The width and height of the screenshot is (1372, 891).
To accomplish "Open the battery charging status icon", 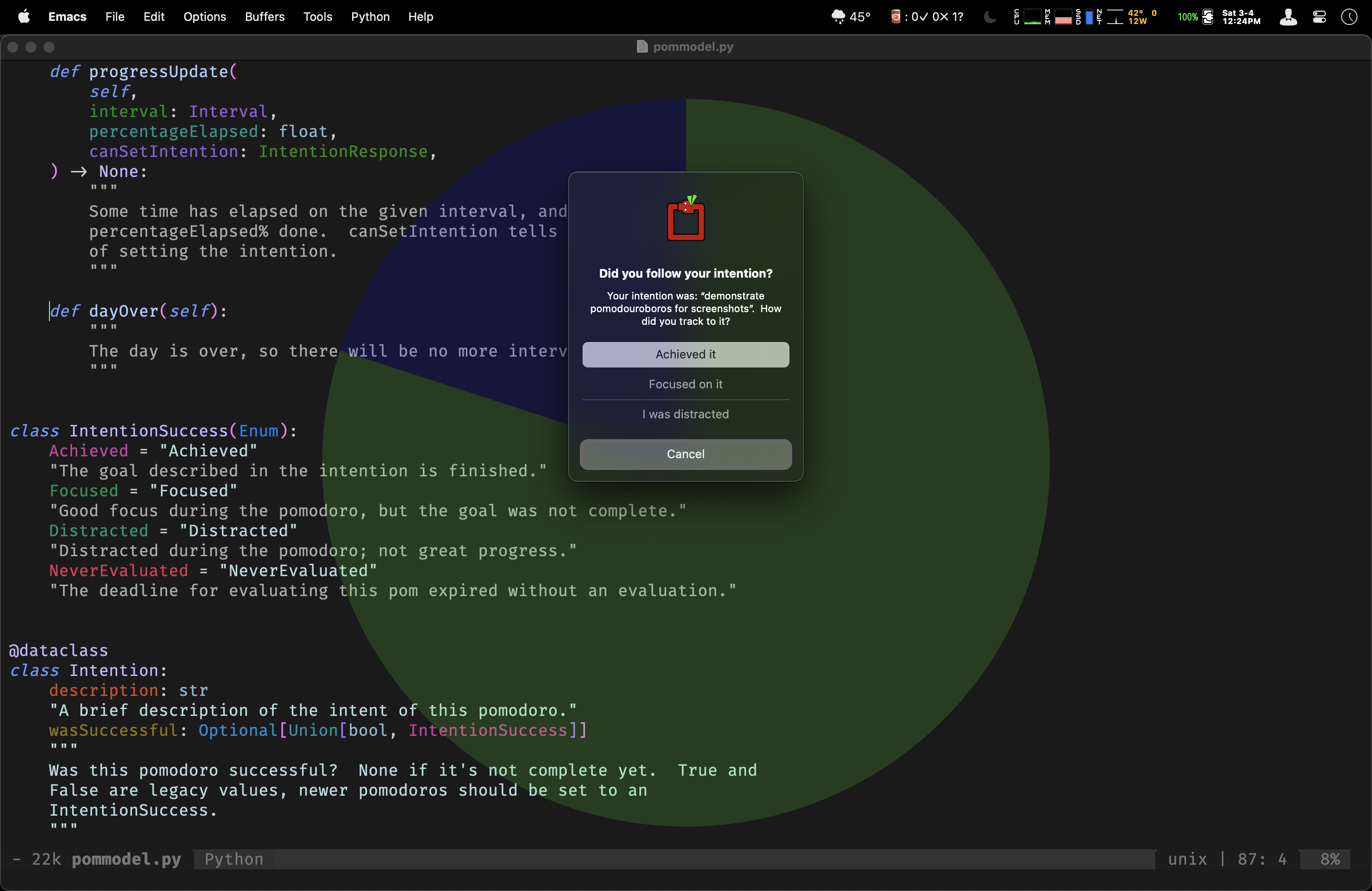I will click(x=1208, y=17).
